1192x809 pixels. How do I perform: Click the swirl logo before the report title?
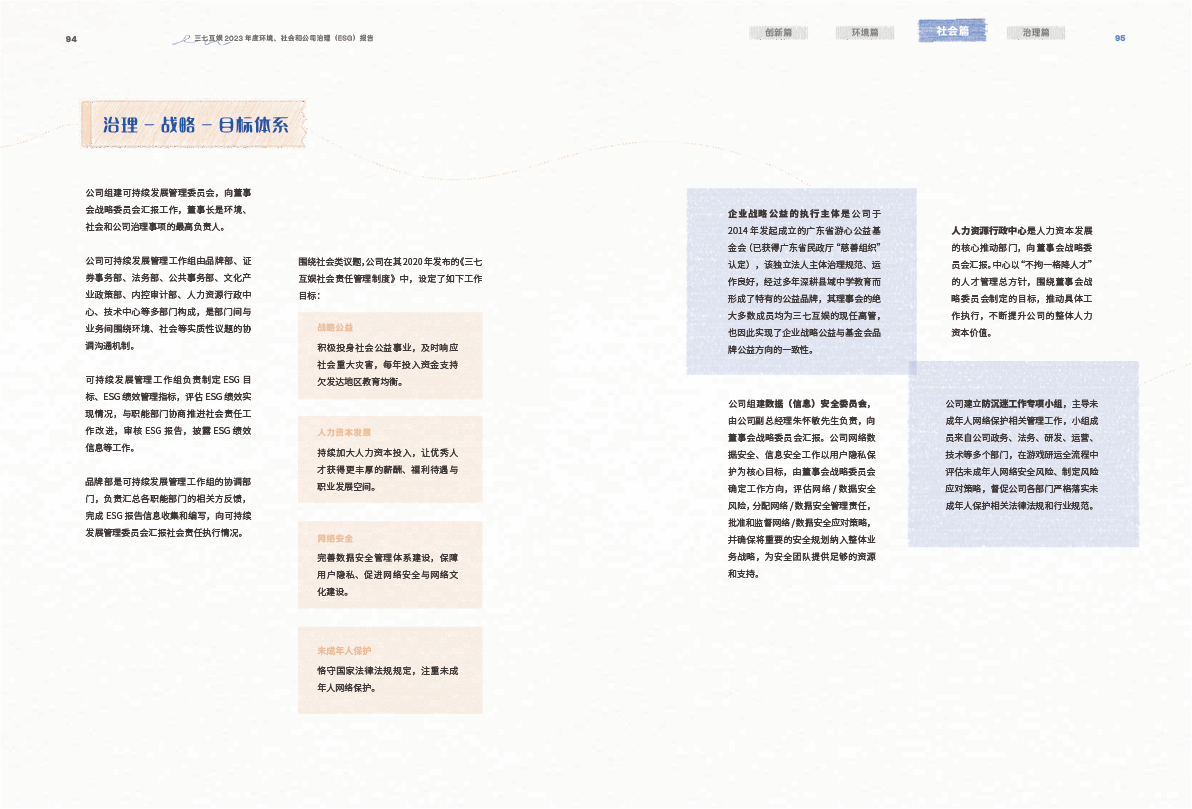(182, 39)
